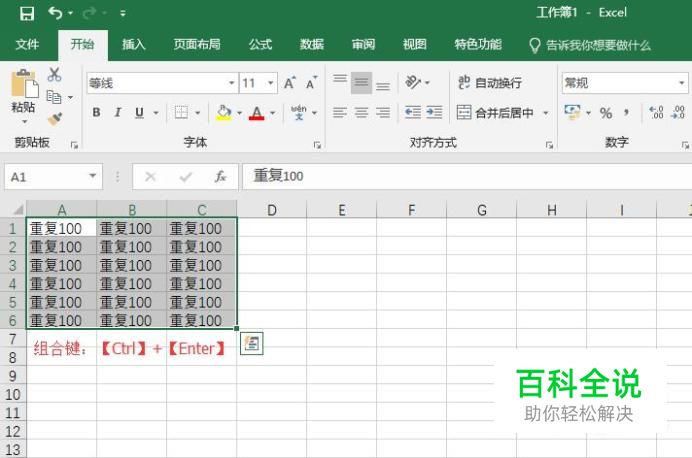Cut the selection with scissors icon
The image size is (692, 458).
54,74
